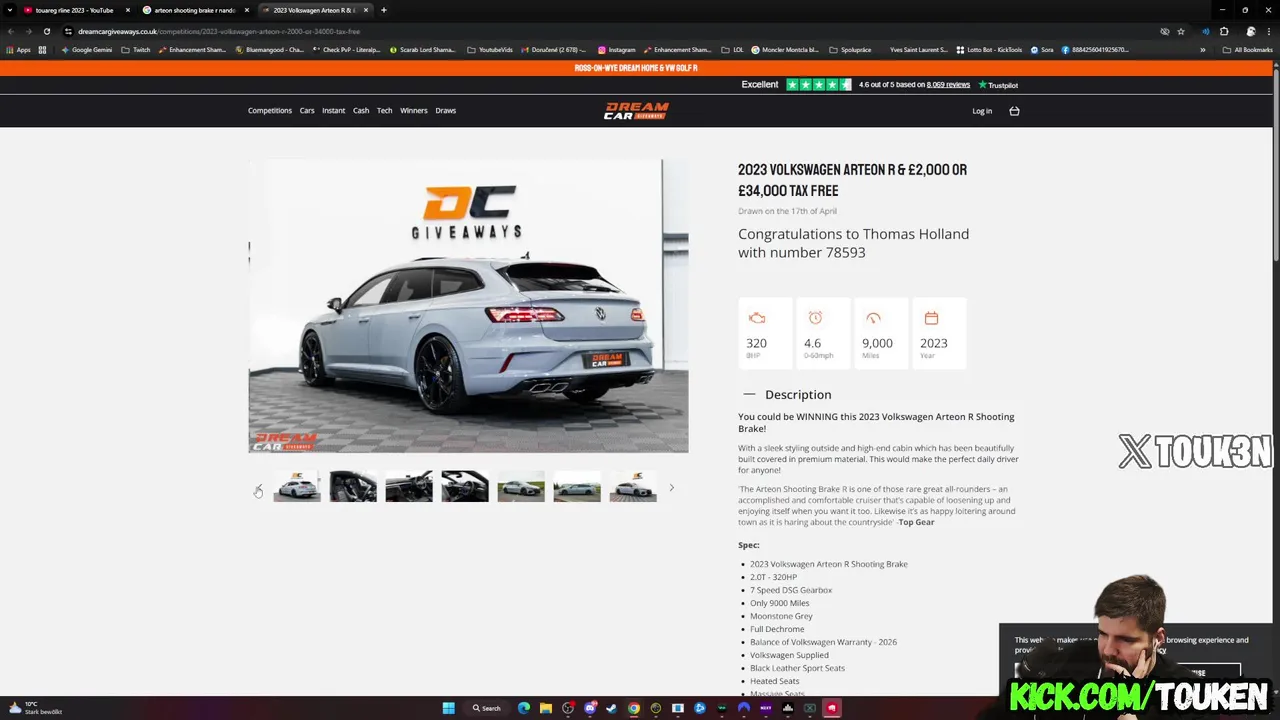Close the touareg rline YouTube tab
Viewport: 1280px width, 720px height.
127,10
